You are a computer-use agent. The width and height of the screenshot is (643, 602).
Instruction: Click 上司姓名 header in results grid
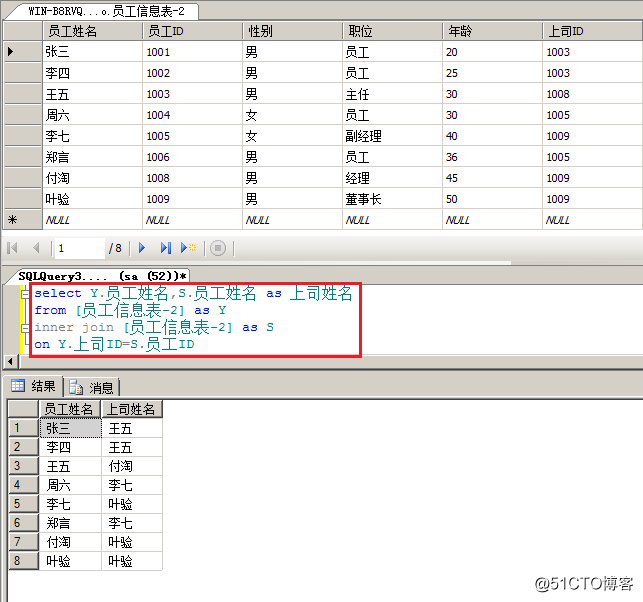click(132, 409)
